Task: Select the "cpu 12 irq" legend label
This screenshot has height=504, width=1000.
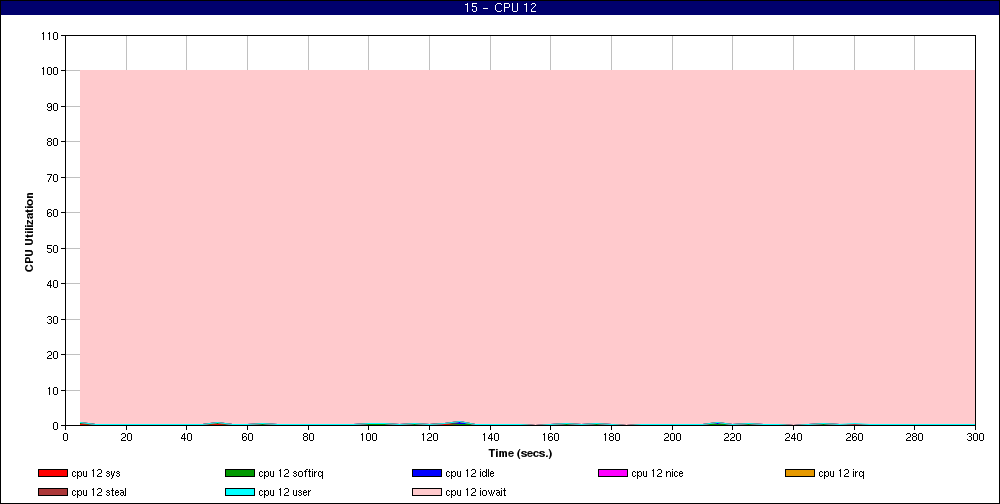Action: tap(841, 473)
